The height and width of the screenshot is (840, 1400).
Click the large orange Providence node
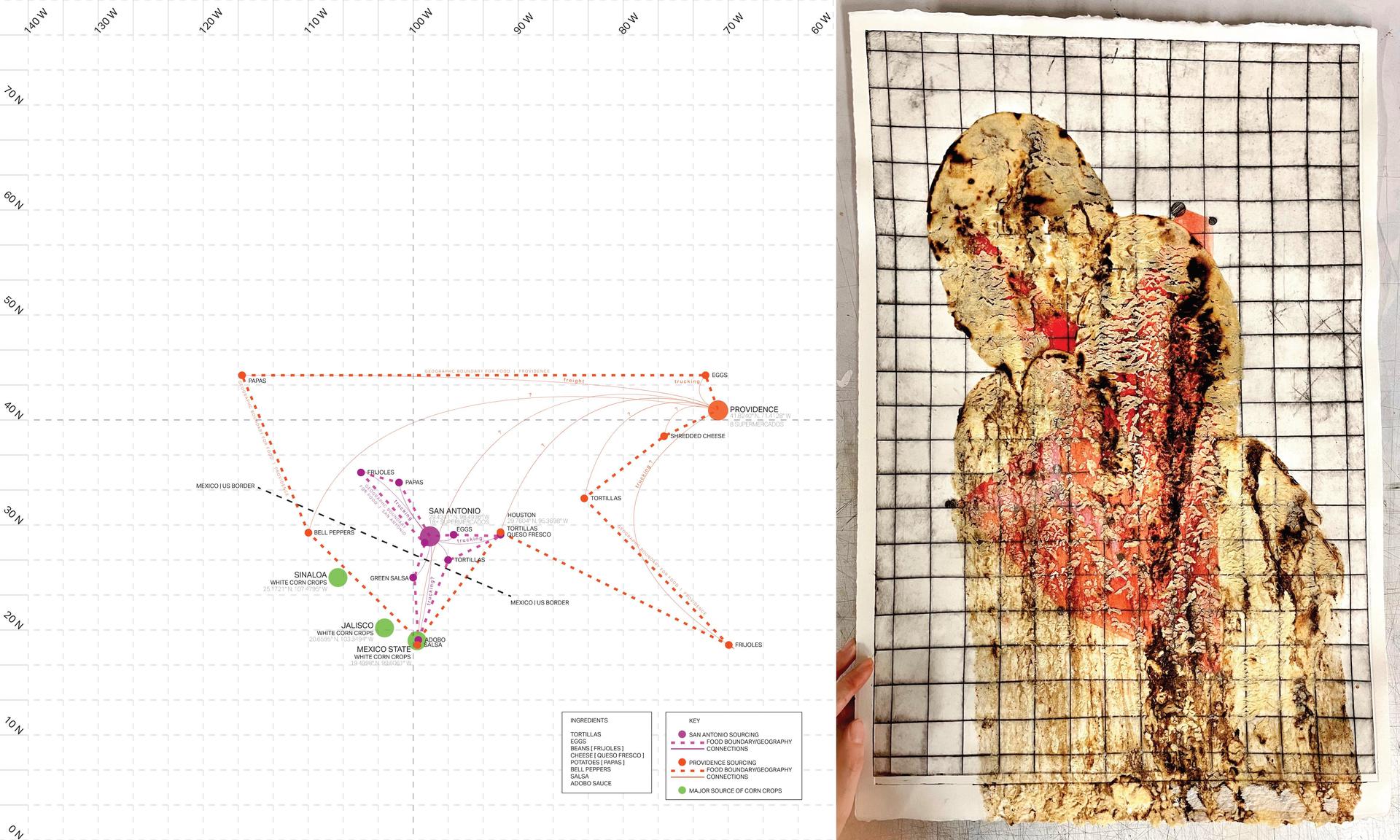coord(718,410)
